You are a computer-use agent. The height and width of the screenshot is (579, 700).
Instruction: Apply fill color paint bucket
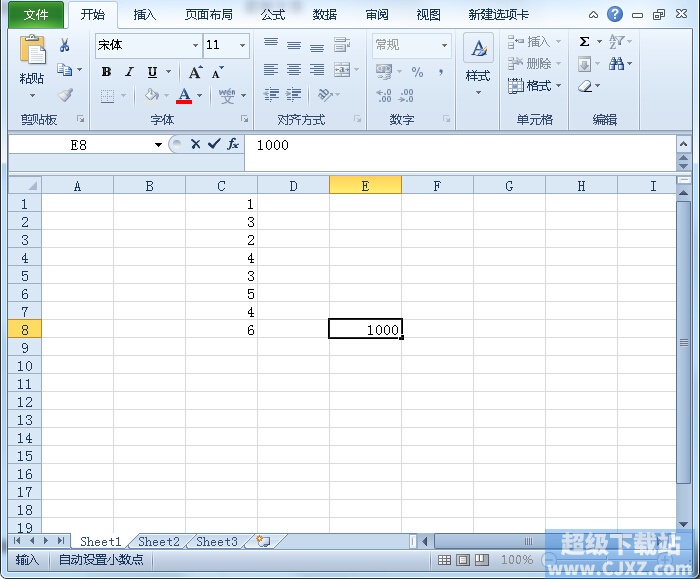click(x=152, y=95)
